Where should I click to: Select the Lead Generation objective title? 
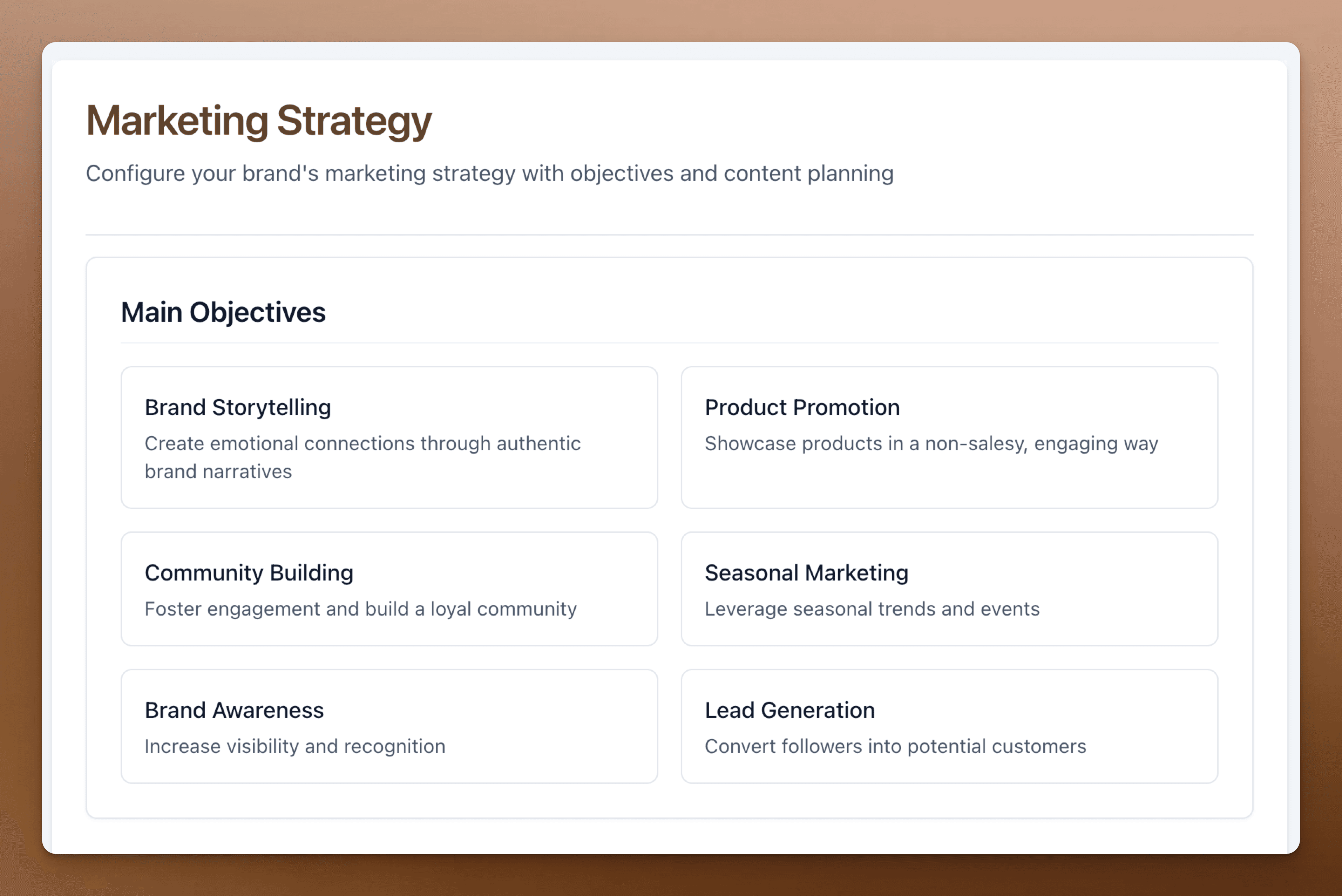tap(789, 710)
